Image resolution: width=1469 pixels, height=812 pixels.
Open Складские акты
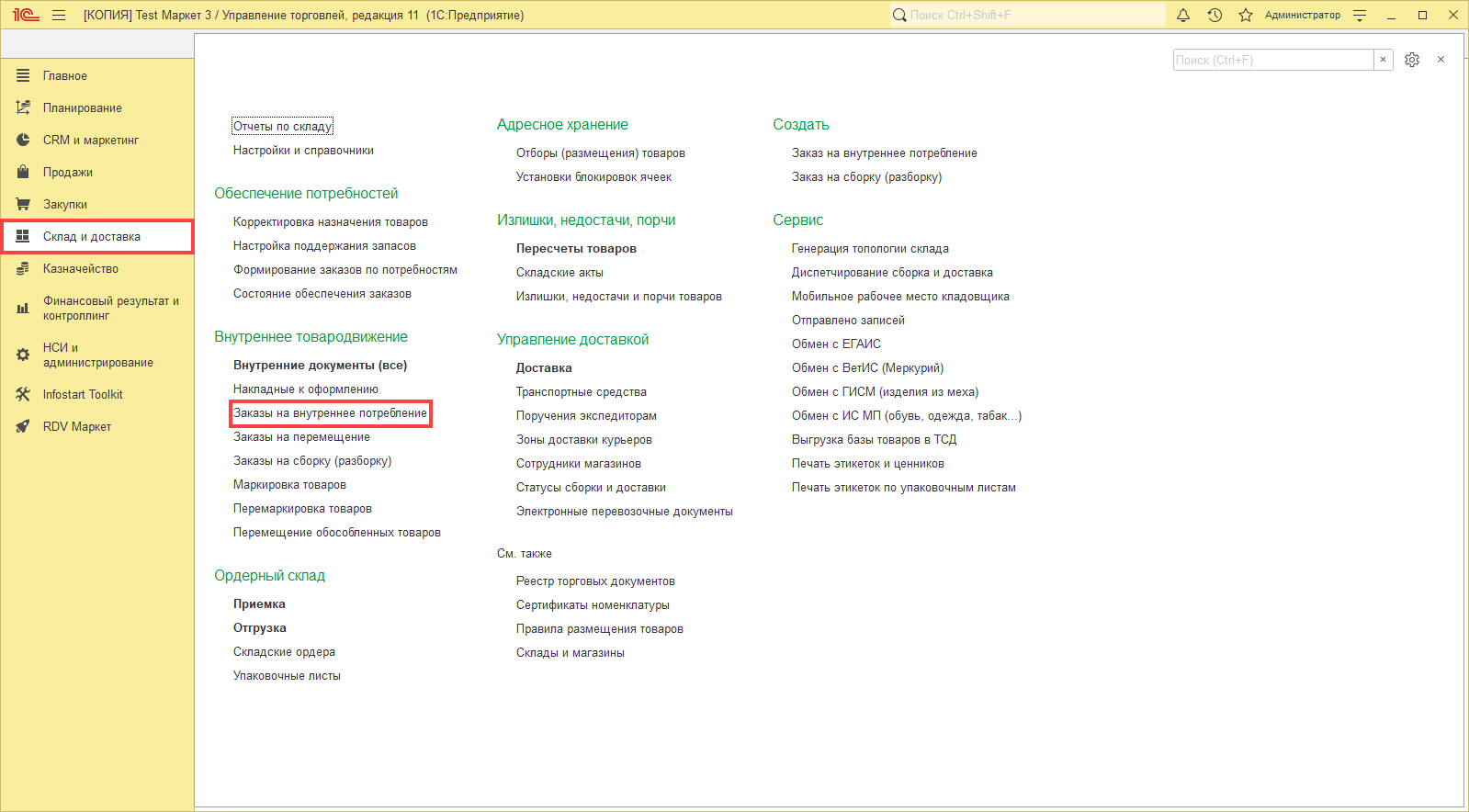(x=559, y=273)
